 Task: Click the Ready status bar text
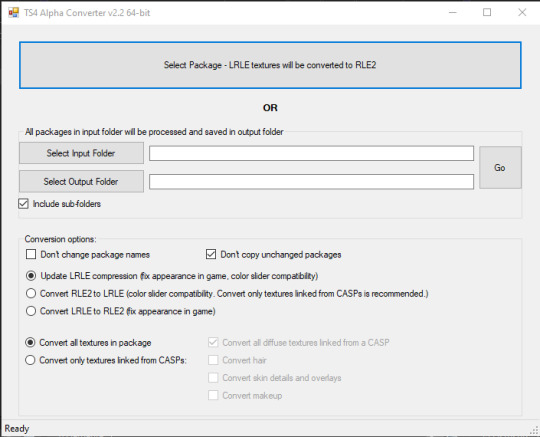(17, 428)
